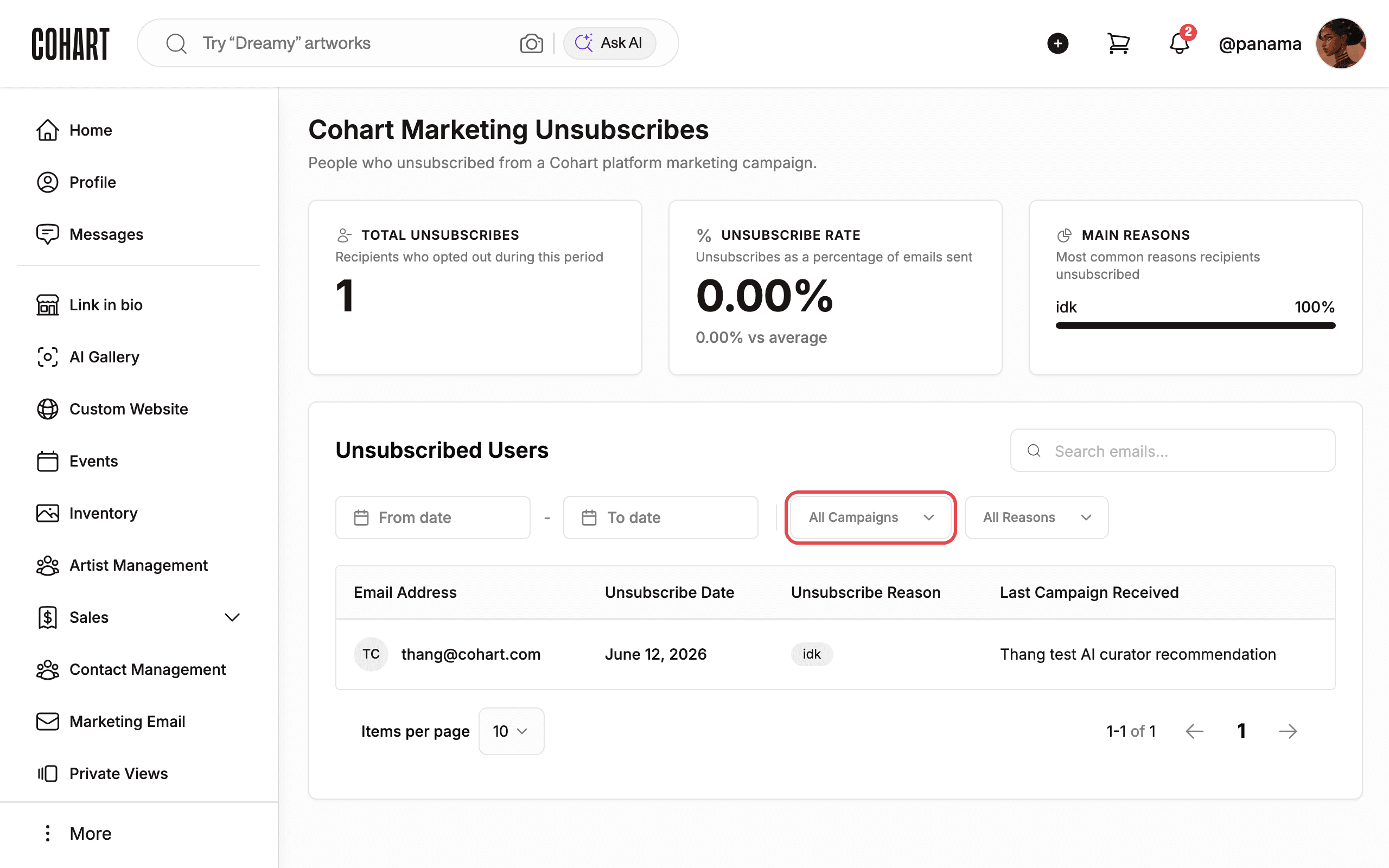Click the Cohart logo
Screen dimensions: 1389x868
(70, 43)
